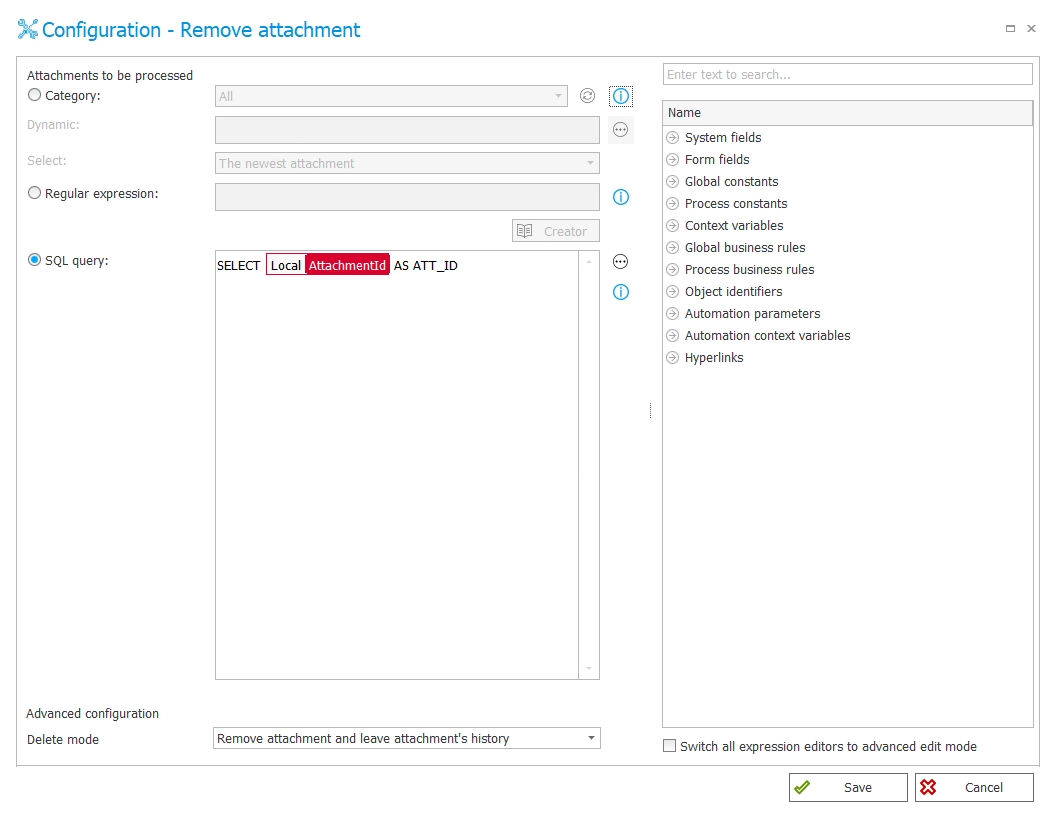Expand the Hyperlinks node arrow icon
1057x819 pixels.
(673, 358)
